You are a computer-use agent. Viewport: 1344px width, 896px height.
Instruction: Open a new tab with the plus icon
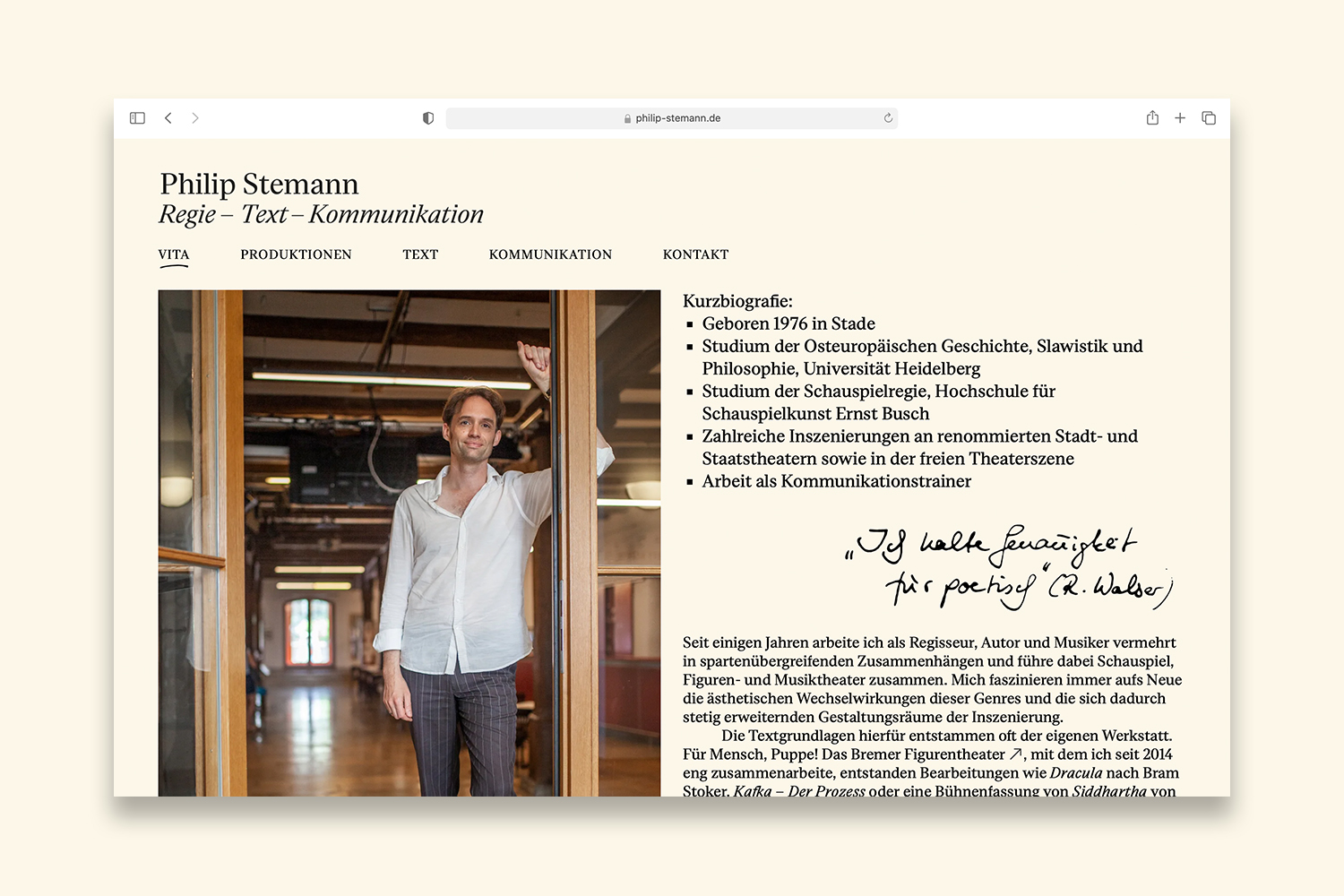[x=1180, y=118]
